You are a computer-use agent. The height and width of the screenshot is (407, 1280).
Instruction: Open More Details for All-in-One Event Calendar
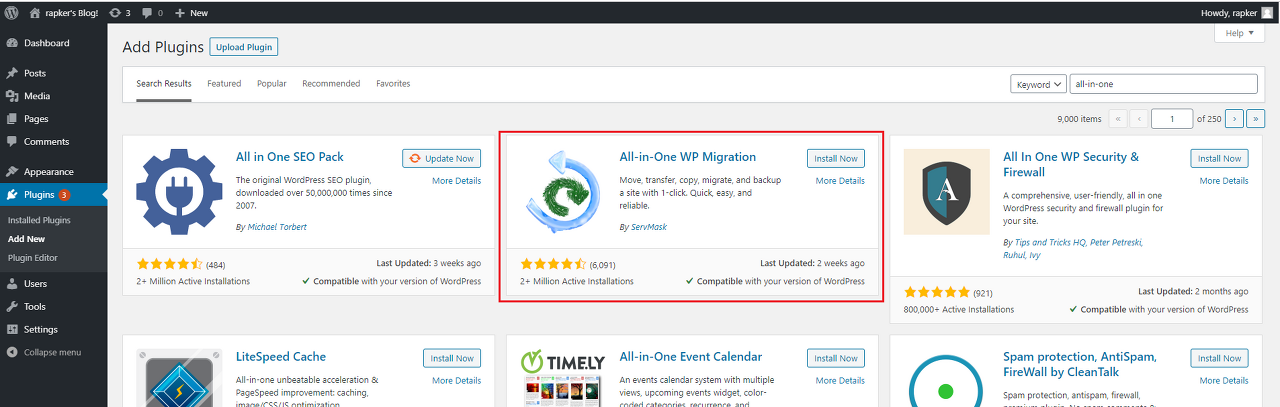(840, 381)
